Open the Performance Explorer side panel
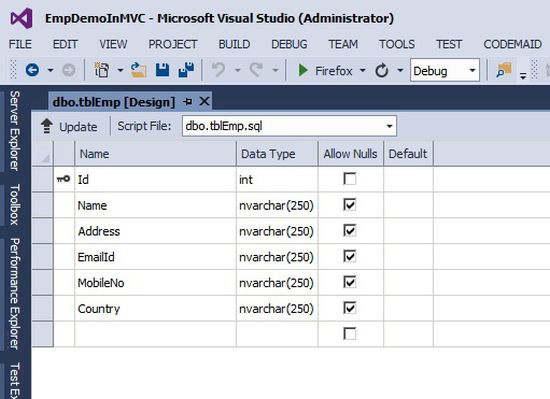The width and height of the screenshot is (550, 399). click(x=14, y=293)
